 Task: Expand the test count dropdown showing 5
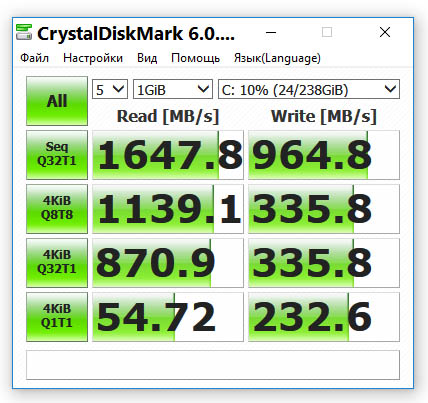click(110, 89)
